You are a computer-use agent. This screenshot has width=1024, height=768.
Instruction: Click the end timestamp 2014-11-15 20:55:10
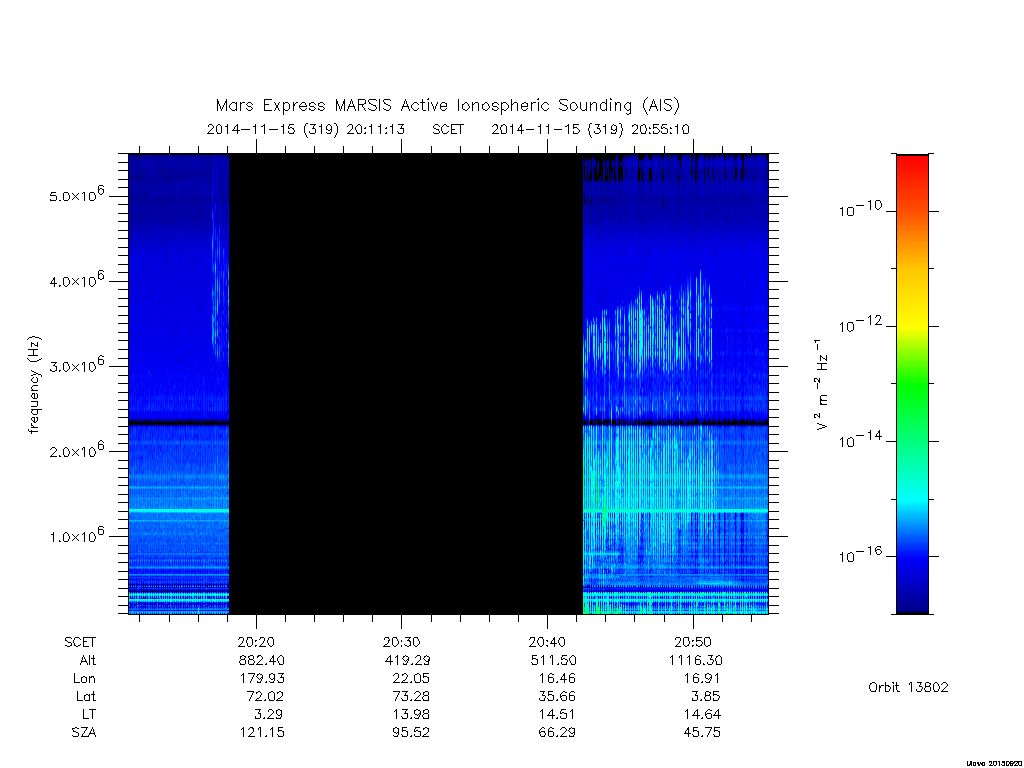[x=590, y=129]
